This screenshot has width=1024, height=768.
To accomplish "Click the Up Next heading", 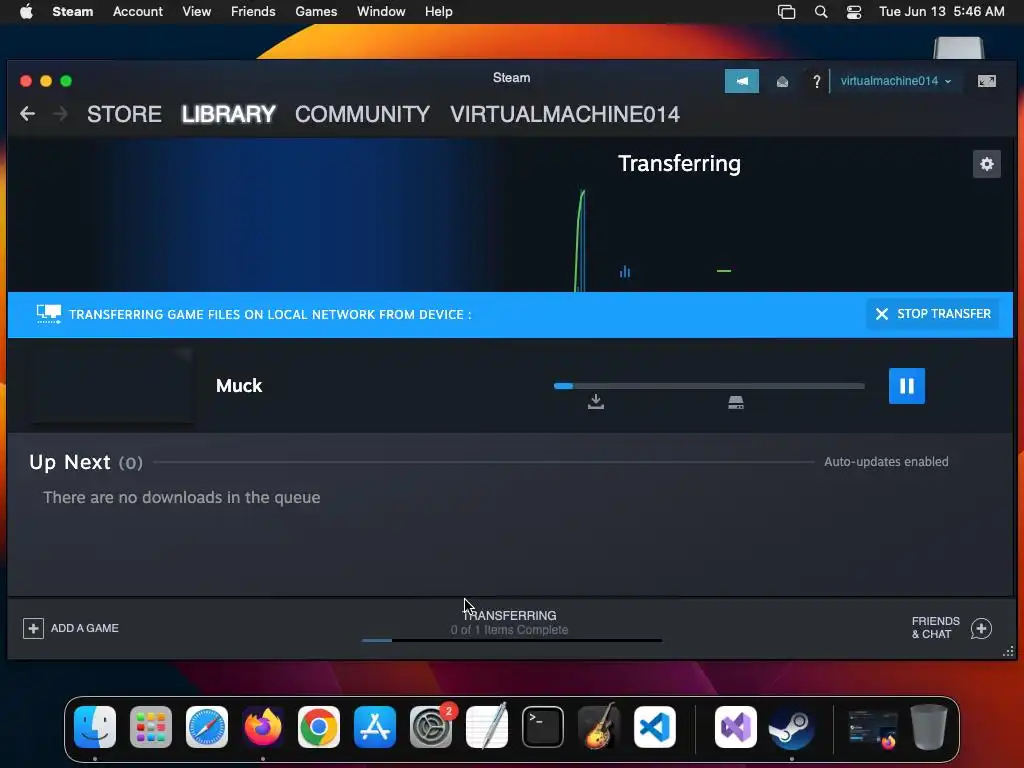I will tap(70, 462).
